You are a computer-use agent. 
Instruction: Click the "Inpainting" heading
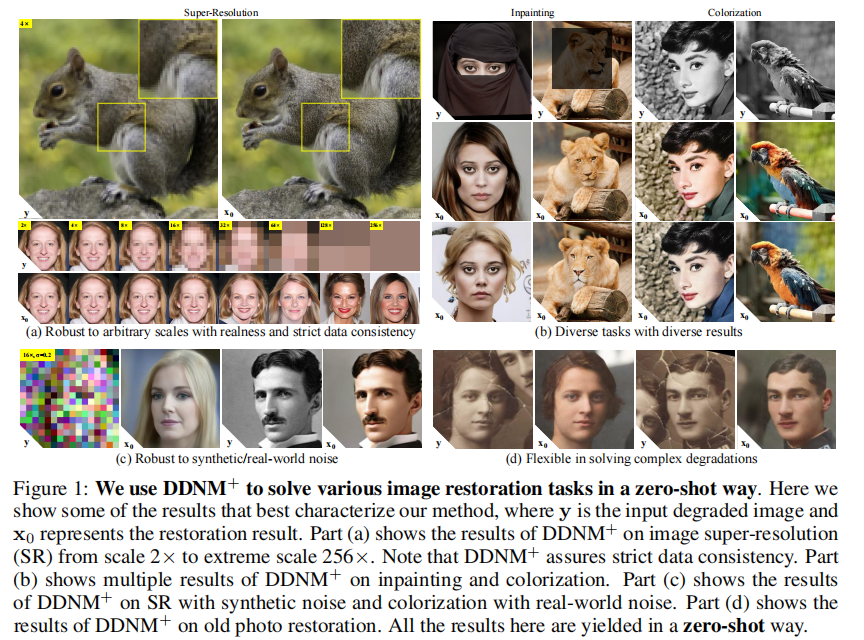click(x=532, y=13)
